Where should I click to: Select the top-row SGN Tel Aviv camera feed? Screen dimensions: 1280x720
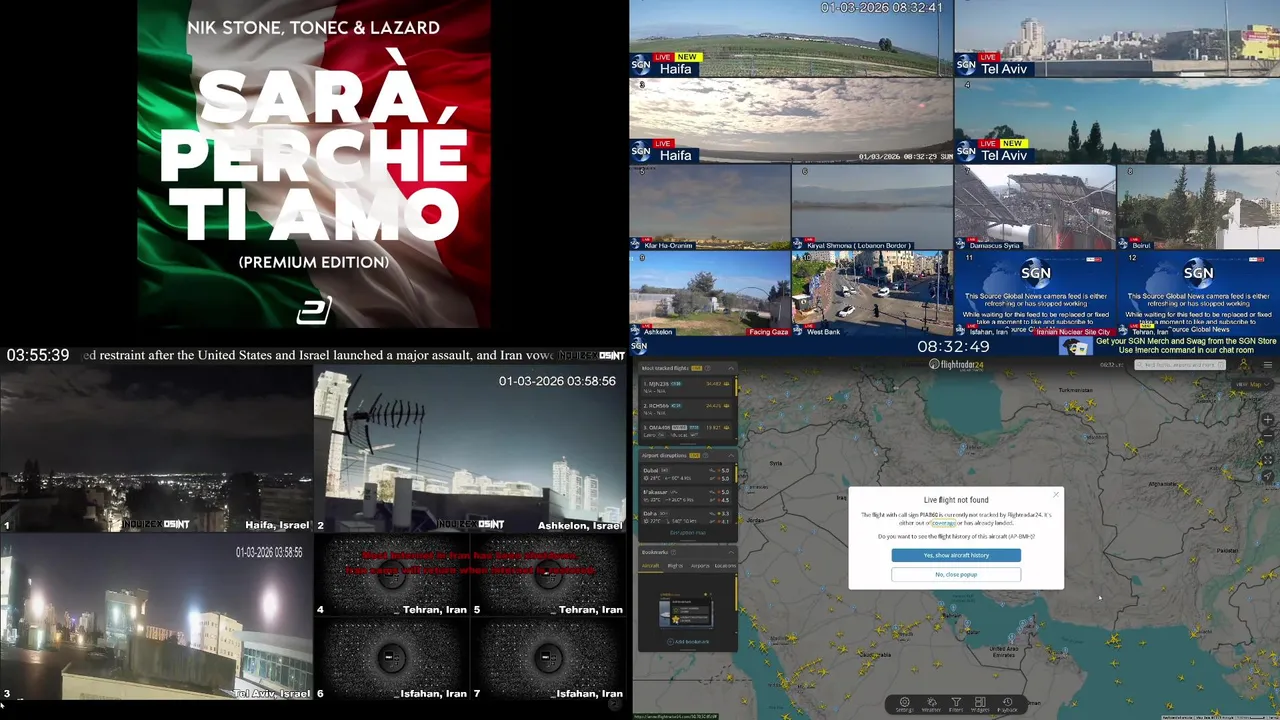pyautogui.click(x=1117, y=38)
